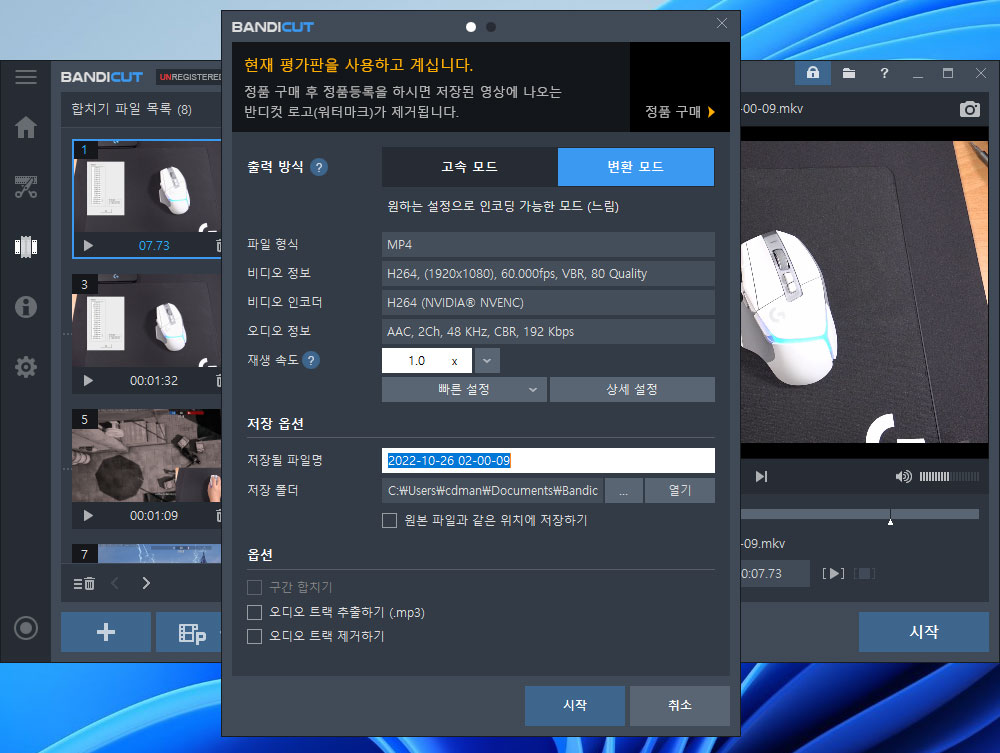Click 시작 button in main Bandicut window
The height and width of the screenshot is (753, 1000).
(x=923, y=632)
